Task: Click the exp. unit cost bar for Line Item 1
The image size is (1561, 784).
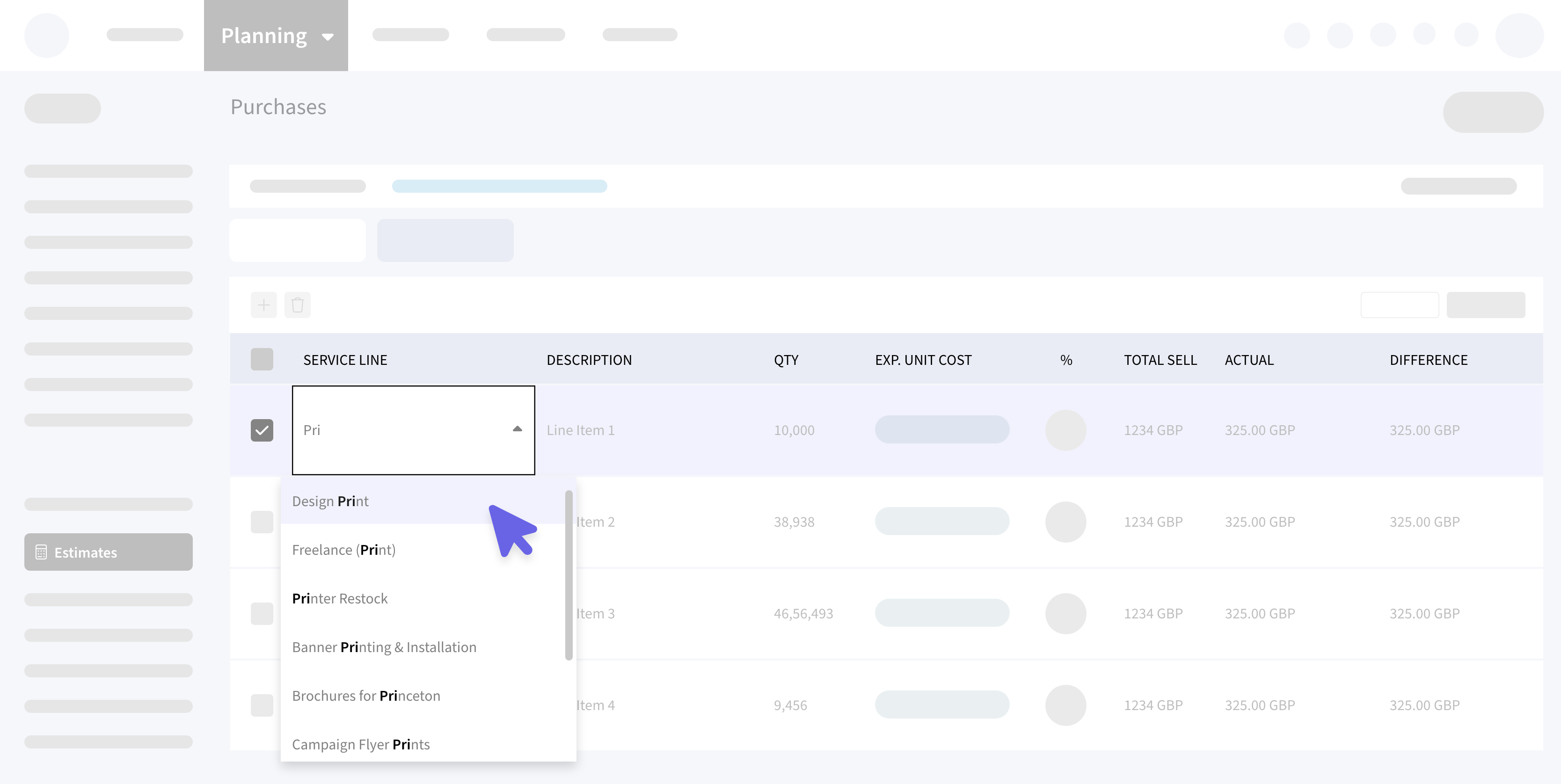Action: 941,429
